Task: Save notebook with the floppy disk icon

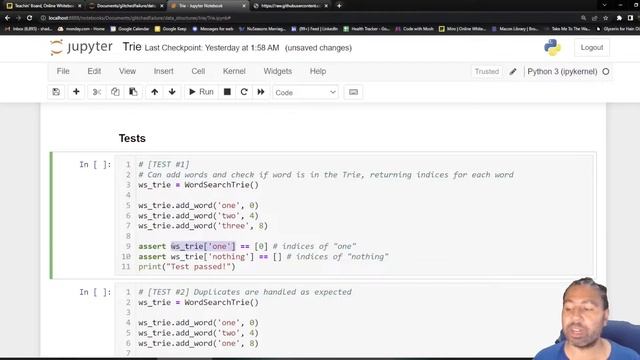Action: (56, 92)
